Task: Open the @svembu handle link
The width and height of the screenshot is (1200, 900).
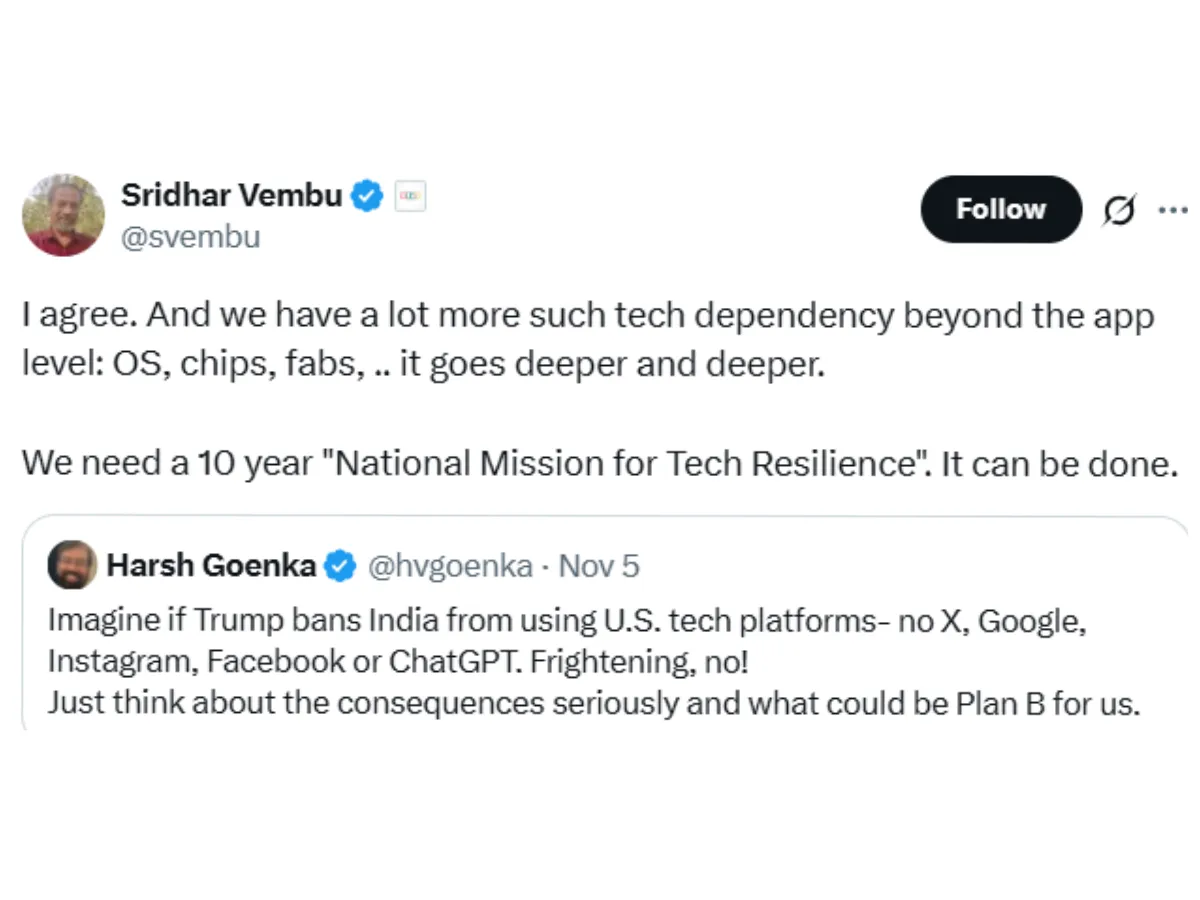Action: pyautogui.click(x=190, y=238)
